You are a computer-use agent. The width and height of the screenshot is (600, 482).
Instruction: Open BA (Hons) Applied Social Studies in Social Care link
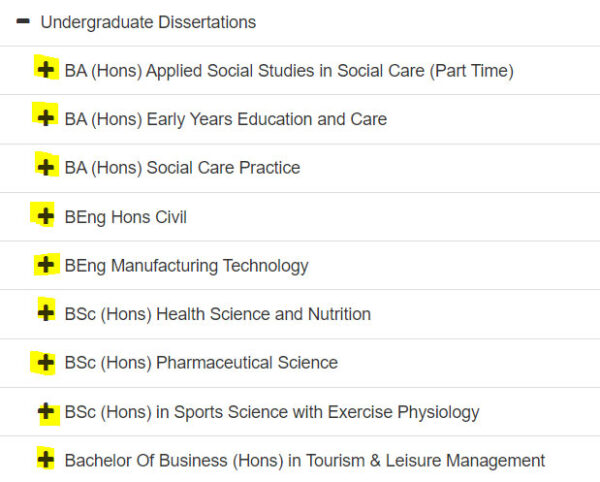point(289,71)
